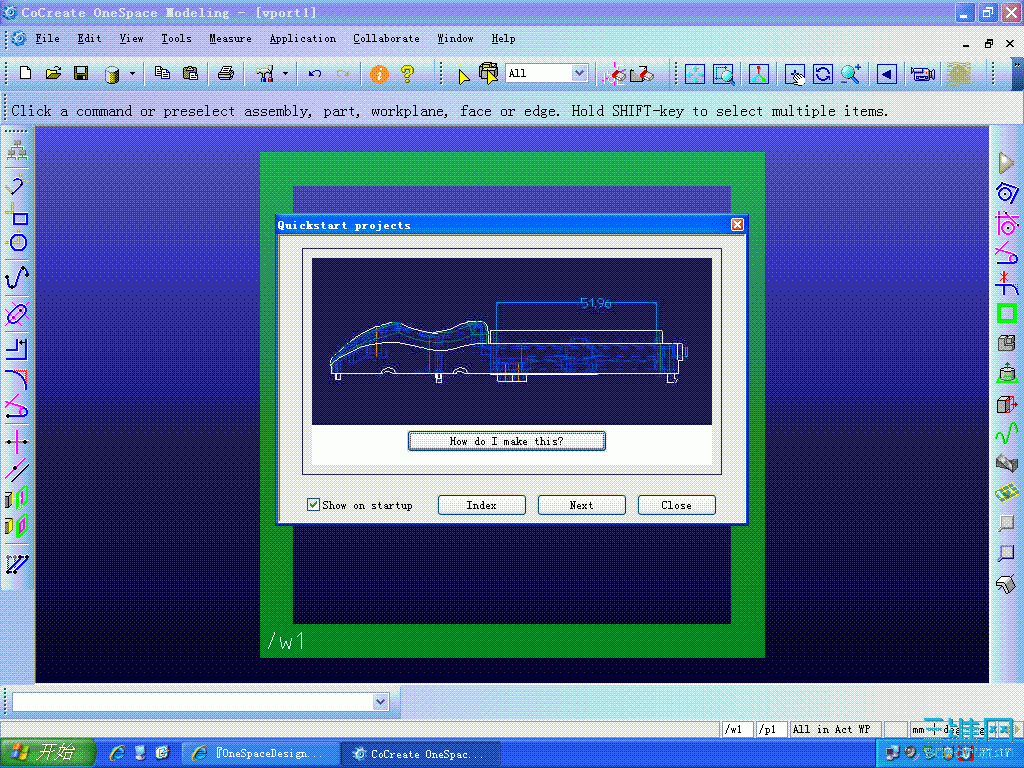The height and width of the screenshot is (768, 1024).
Task: Click the yellow question mark help icon
Action: (408, 74)
